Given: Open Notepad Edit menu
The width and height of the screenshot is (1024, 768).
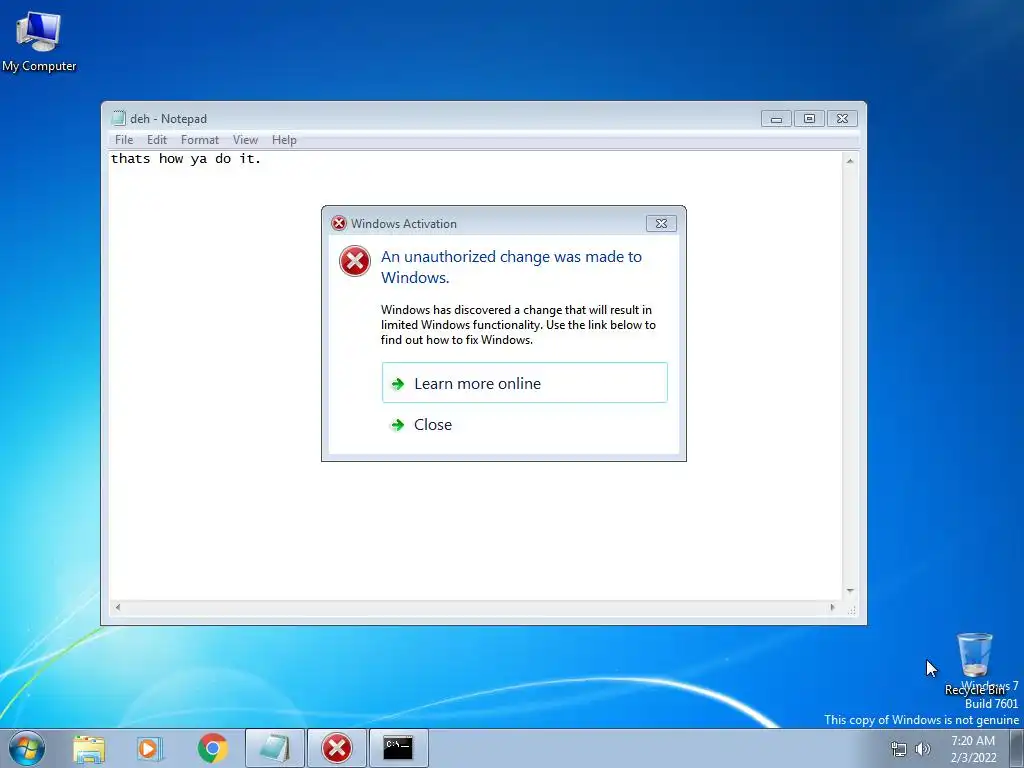Looking at the screenshot, I should click(x=157, y=140).
